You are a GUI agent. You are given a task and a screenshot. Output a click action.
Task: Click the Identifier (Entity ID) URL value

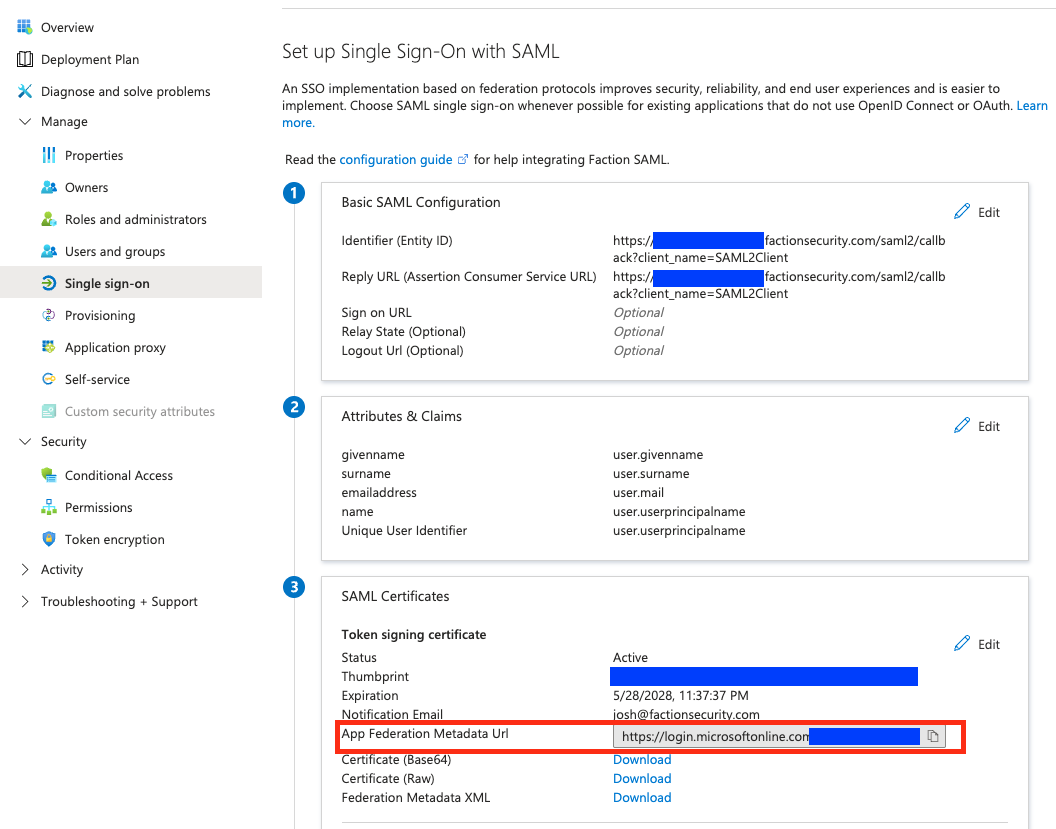(x=779, y=249)
